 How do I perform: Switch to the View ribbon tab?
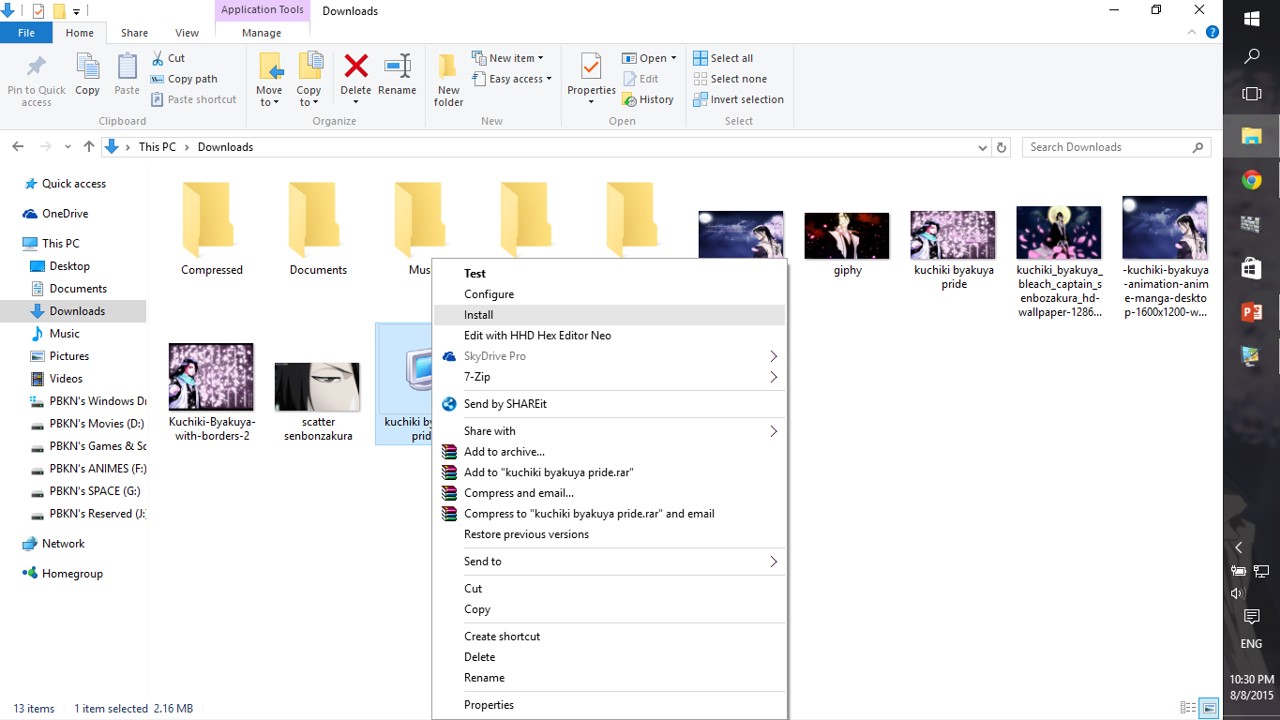(x=187, y=33)
